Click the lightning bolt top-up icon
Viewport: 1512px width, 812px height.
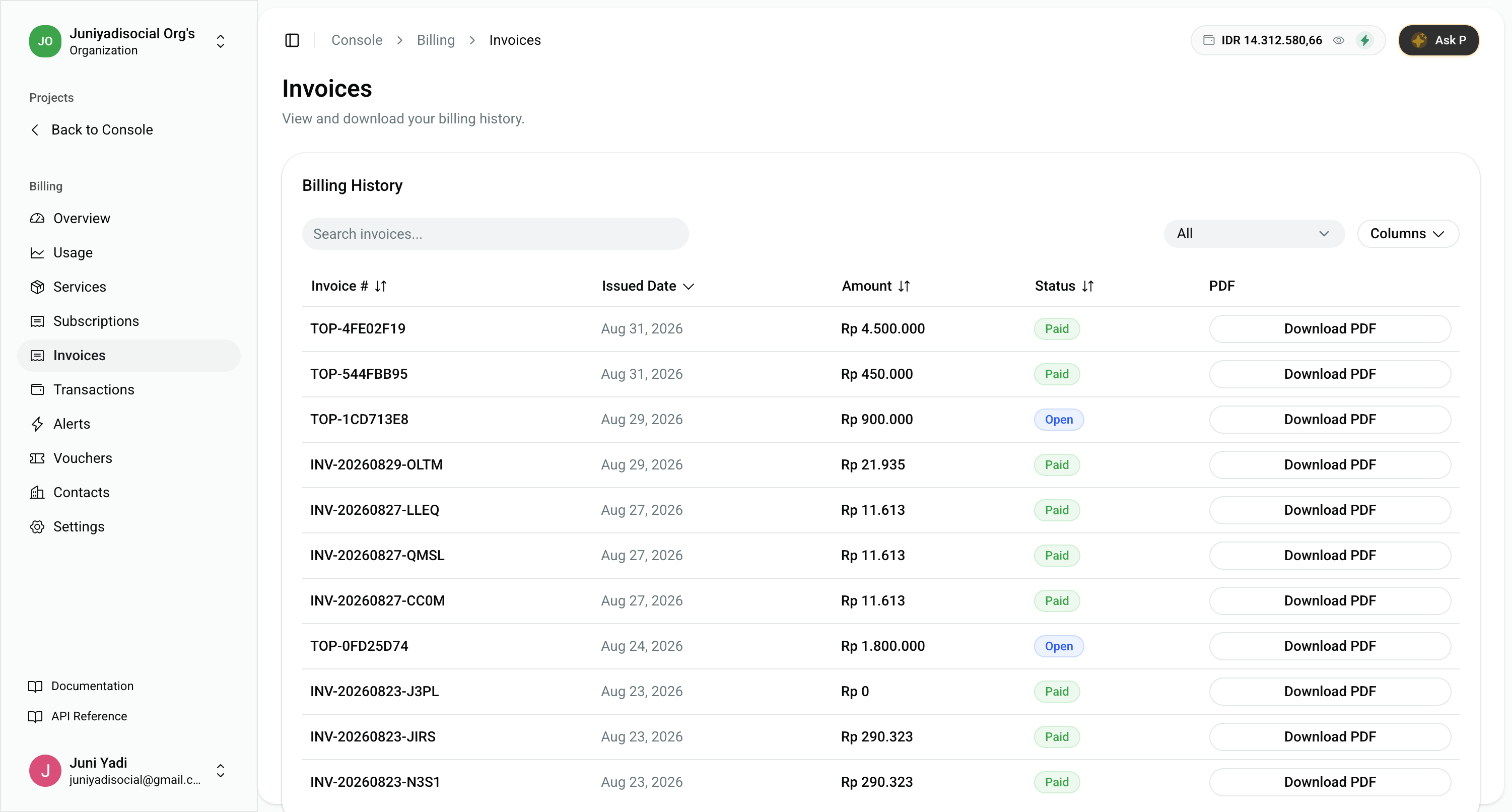tap(1364, 40)
